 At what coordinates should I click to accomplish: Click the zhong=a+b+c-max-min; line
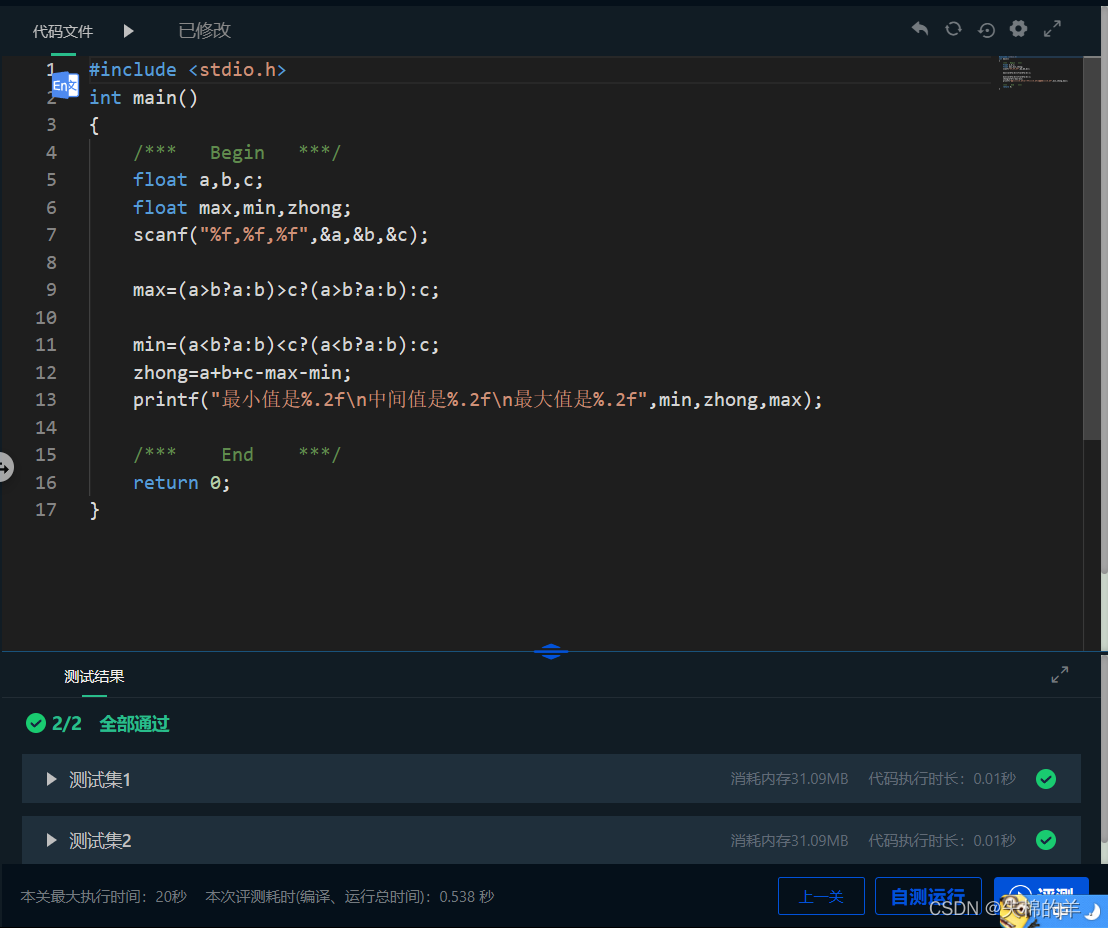[242, 372]
